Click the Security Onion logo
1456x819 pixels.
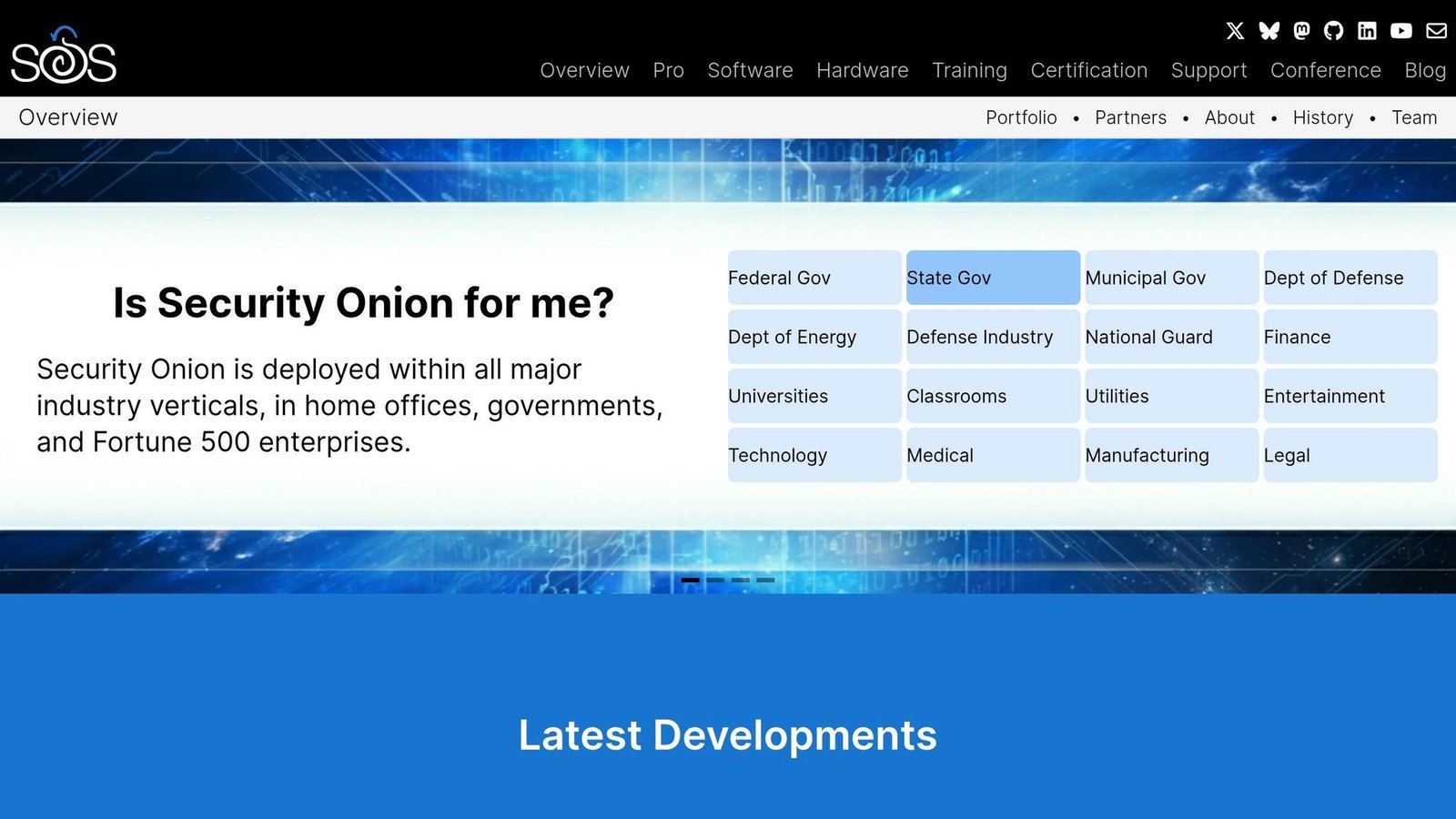[x=64, y=56]
